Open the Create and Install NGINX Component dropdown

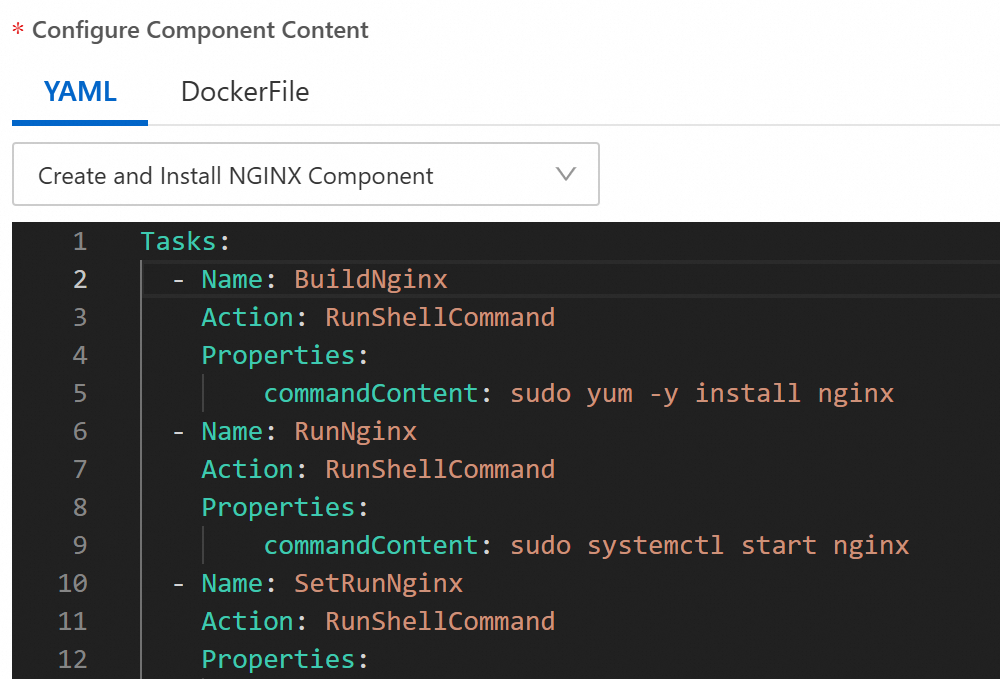[x=305, y=175]
